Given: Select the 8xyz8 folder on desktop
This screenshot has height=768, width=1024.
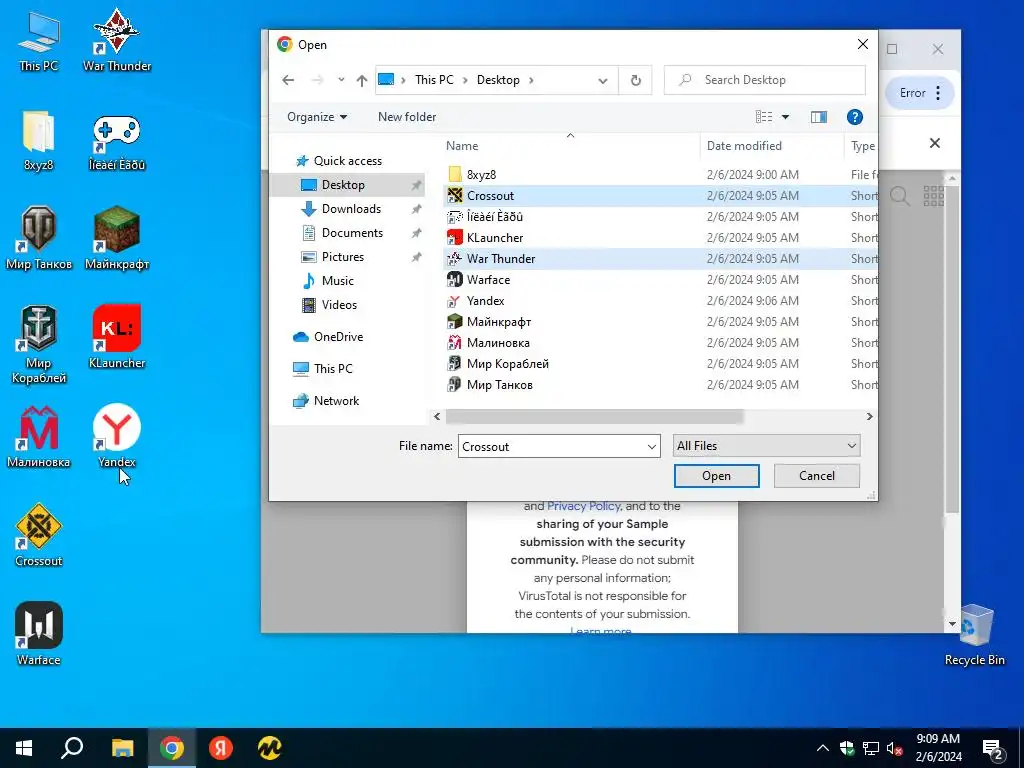Looking at the screenshot, I should coord(39,140).
